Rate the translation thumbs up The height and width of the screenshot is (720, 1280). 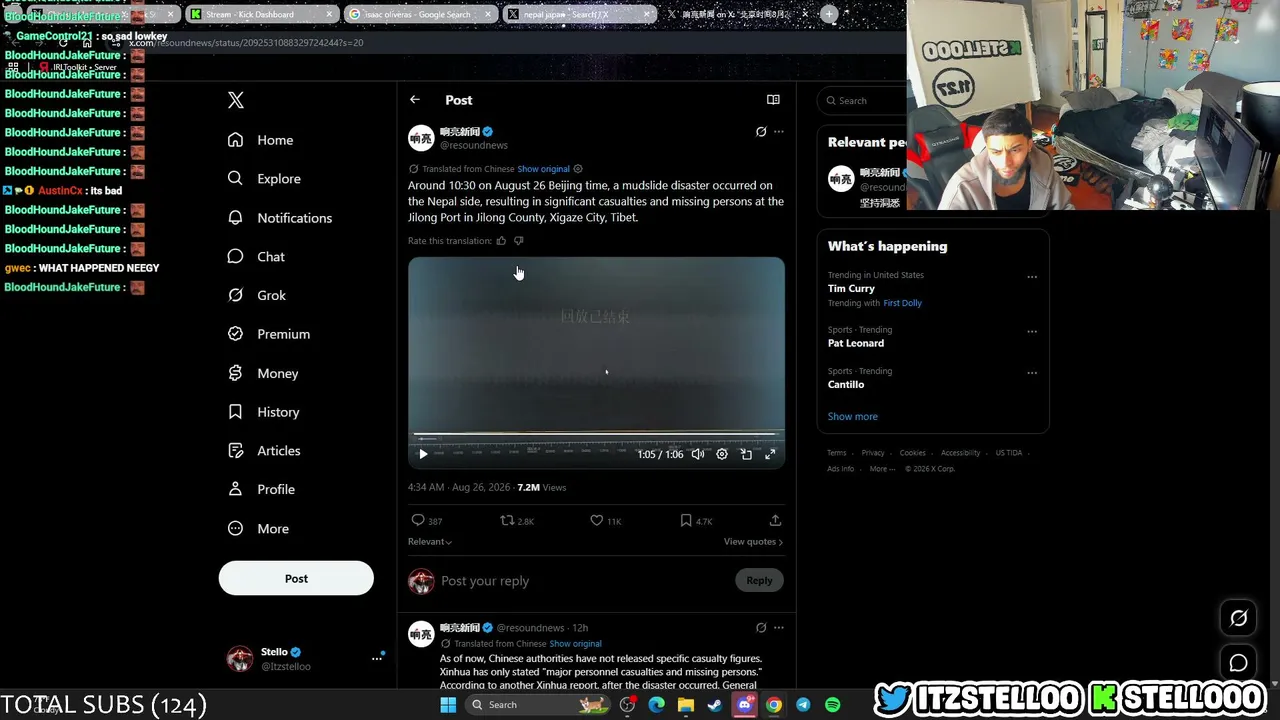(x=502, y=241)
